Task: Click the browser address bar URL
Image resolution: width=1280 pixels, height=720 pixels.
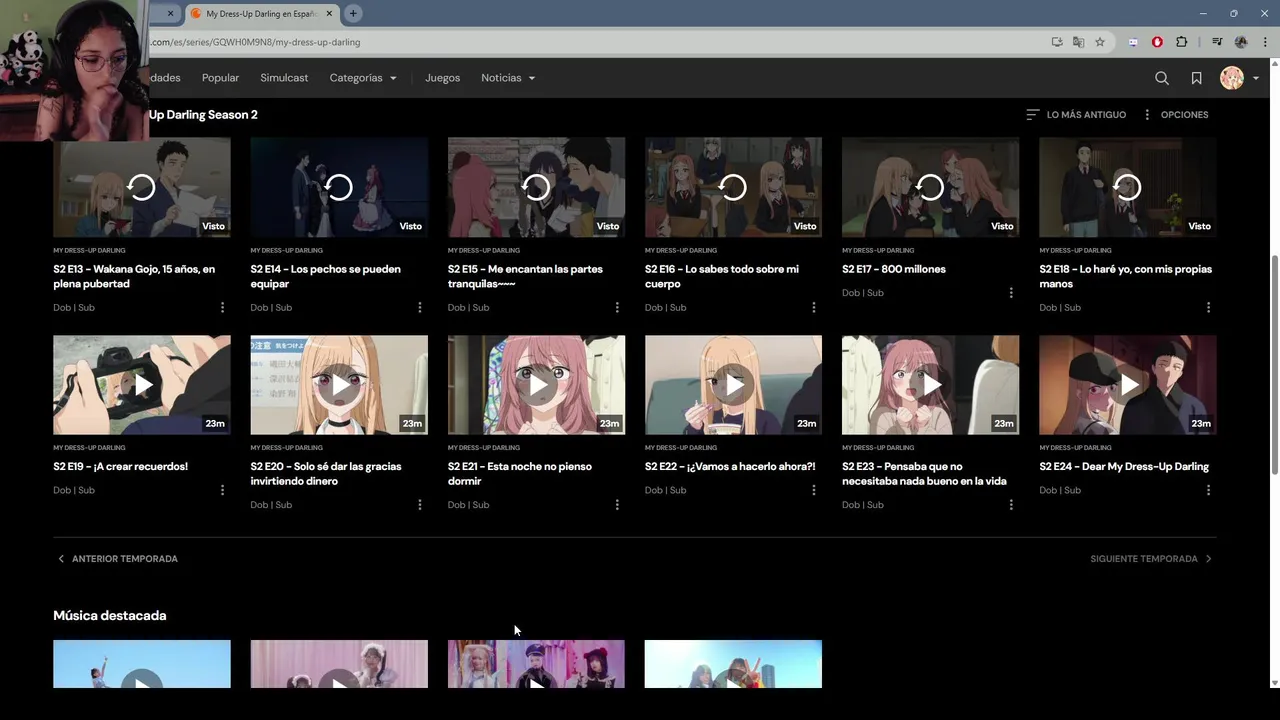Action: click(254, 42)
